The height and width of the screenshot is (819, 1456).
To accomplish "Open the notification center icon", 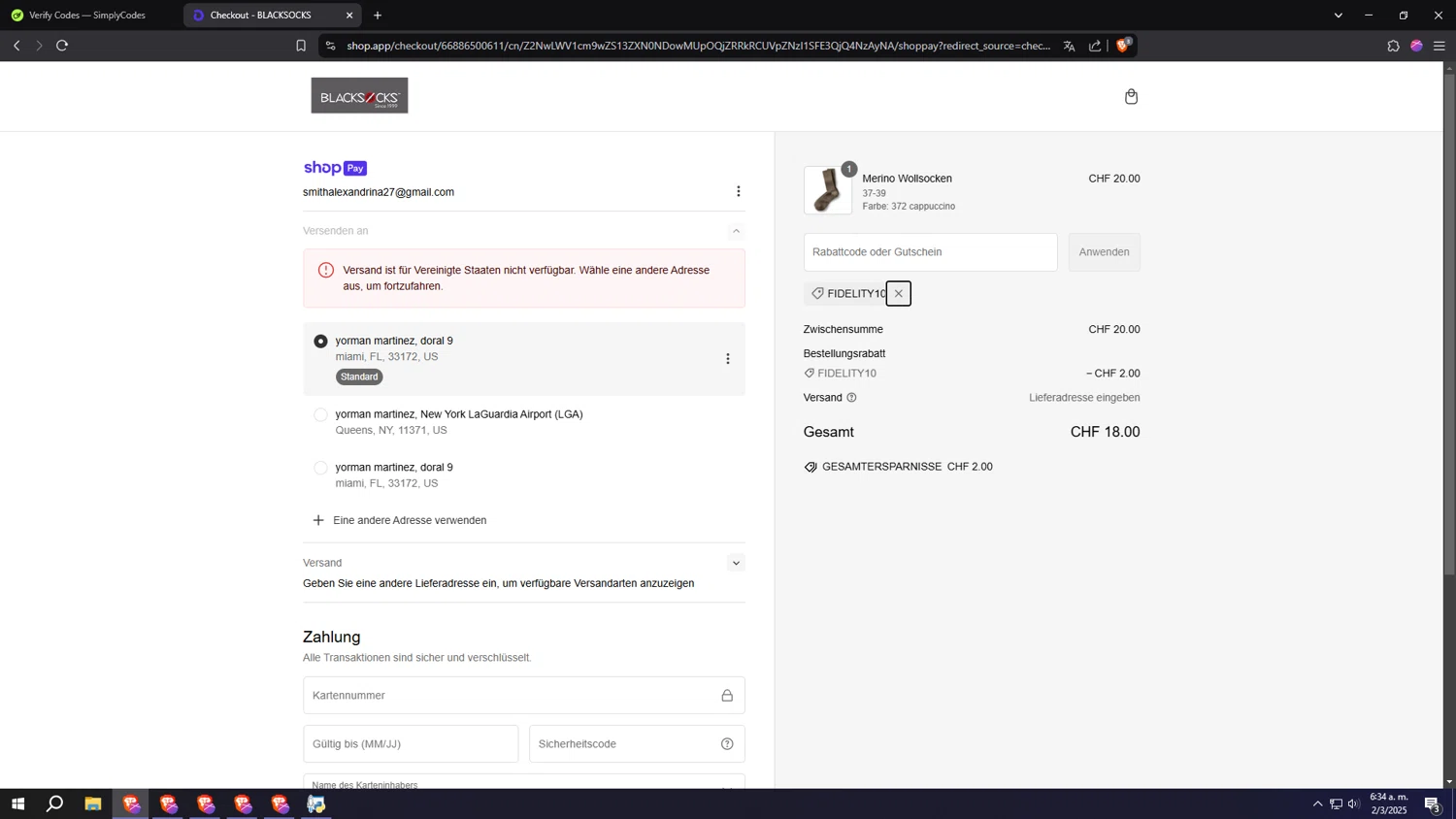I will pyautogui.click(x=1432, y=803).
